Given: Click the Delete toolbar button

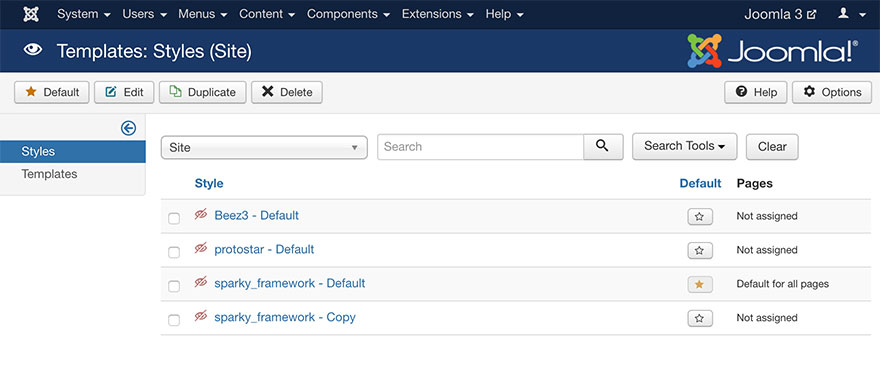Looking at the screenshot, I should (x=287, y=92).
